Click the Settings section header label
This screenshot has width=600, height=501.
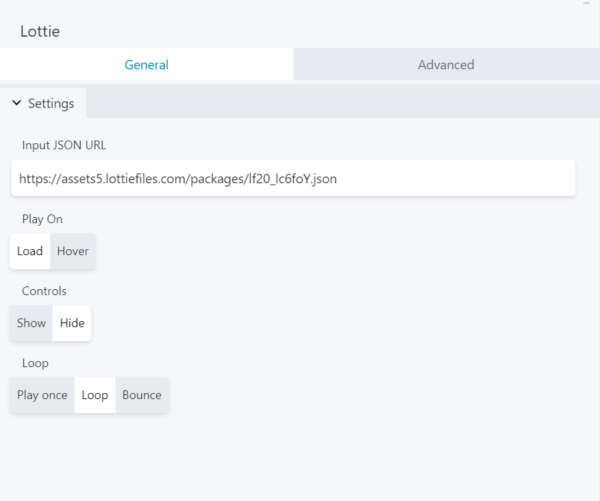point(51,103)
